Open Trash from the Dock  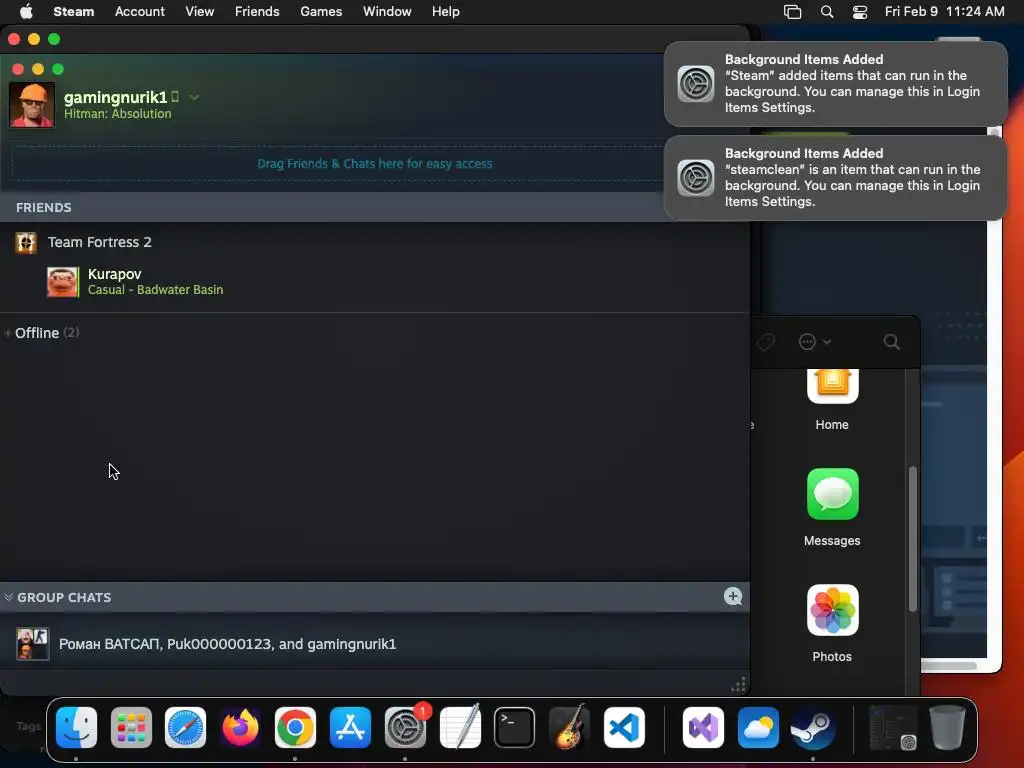[948, 728]
